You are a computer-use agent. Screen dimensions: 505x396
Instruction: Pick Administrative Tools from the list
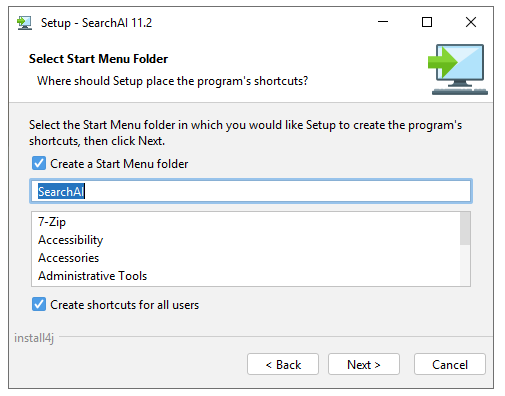pos(246,276)
